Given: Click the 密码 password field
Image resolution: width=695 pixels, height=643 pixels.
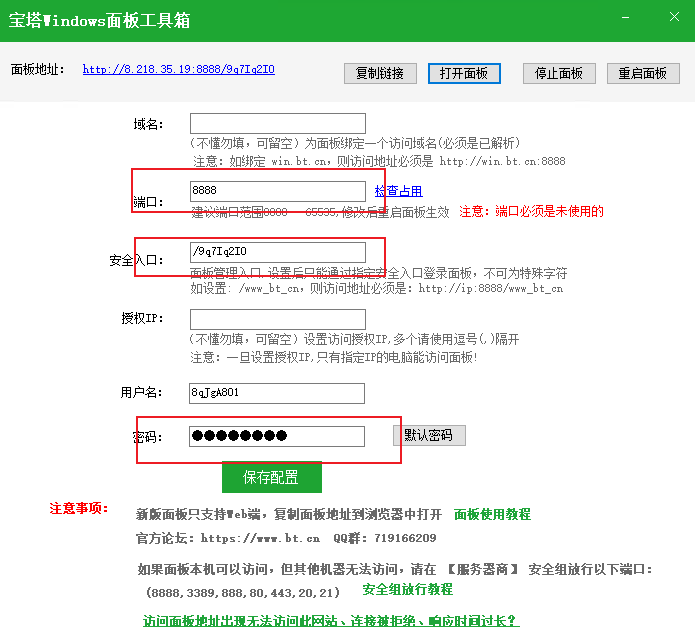Looking at the screenshot, I should tap(277, 436).
